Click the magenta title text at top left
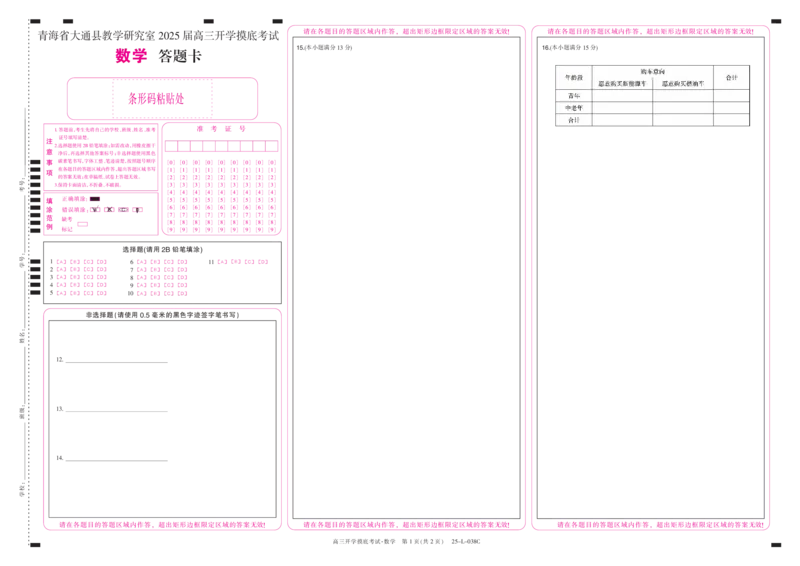800x566 pixels. (130, 56)
